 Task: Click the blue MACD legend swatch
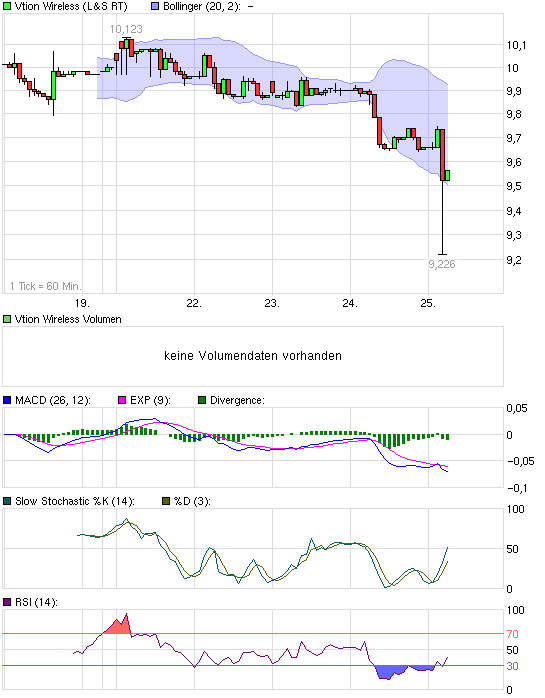pyautogui.click(x=7, y=400)
